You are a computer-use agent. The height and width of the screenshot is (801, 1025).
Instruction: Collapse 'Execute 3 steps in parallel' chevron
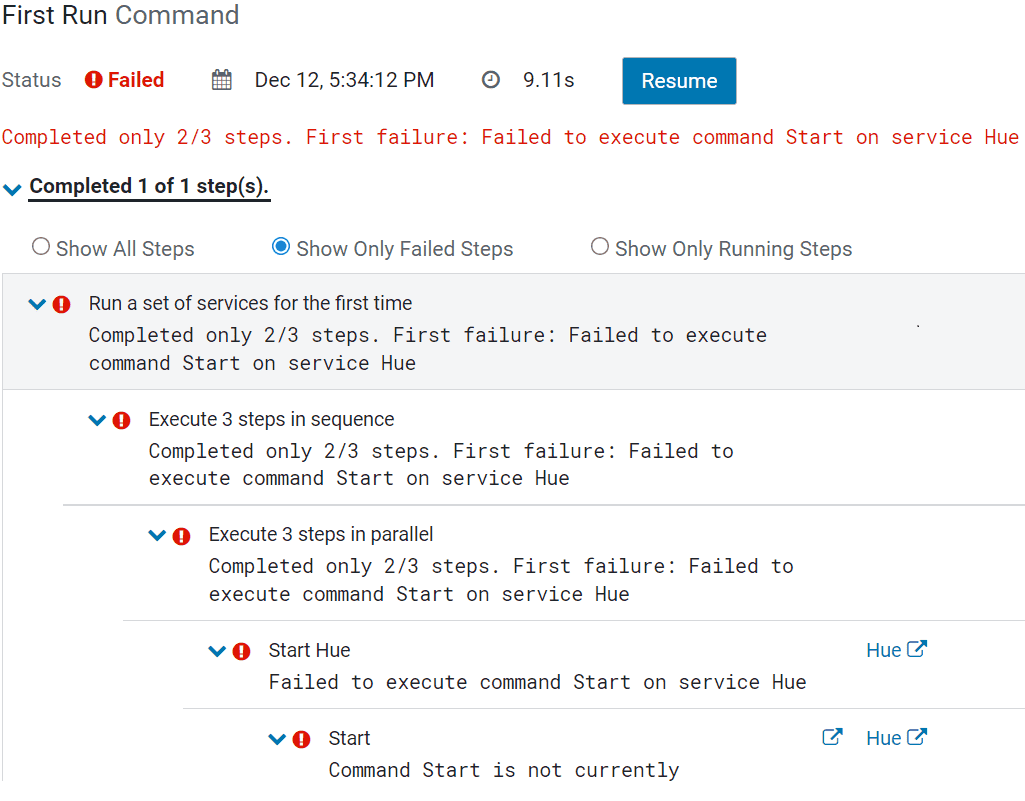tap(158, 536)
